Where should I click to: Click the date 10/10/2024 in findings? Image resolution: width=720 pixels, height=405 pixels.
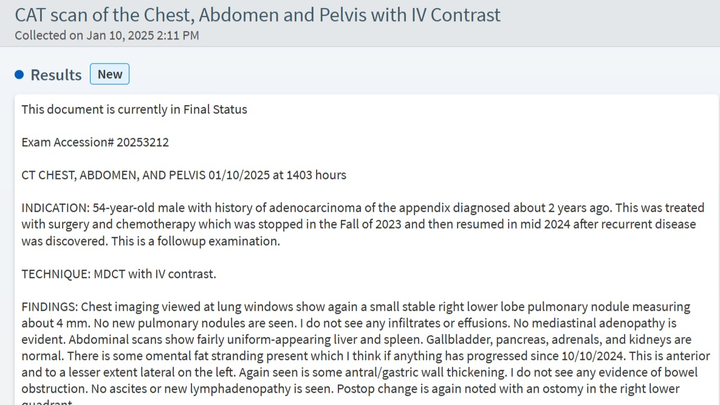tap(592, 356)
